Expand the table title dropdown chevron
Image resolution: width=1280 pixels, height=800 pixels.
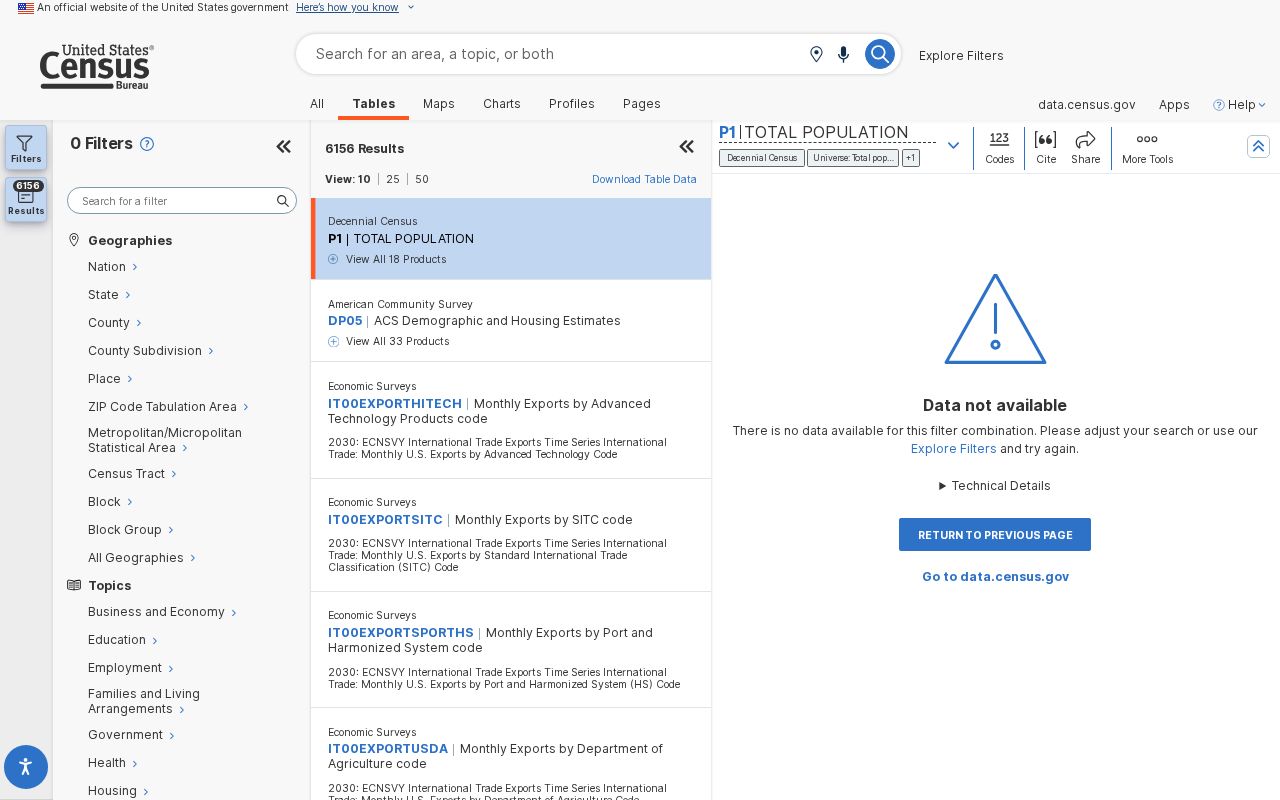pyautogui.click(x=953, y=146)
